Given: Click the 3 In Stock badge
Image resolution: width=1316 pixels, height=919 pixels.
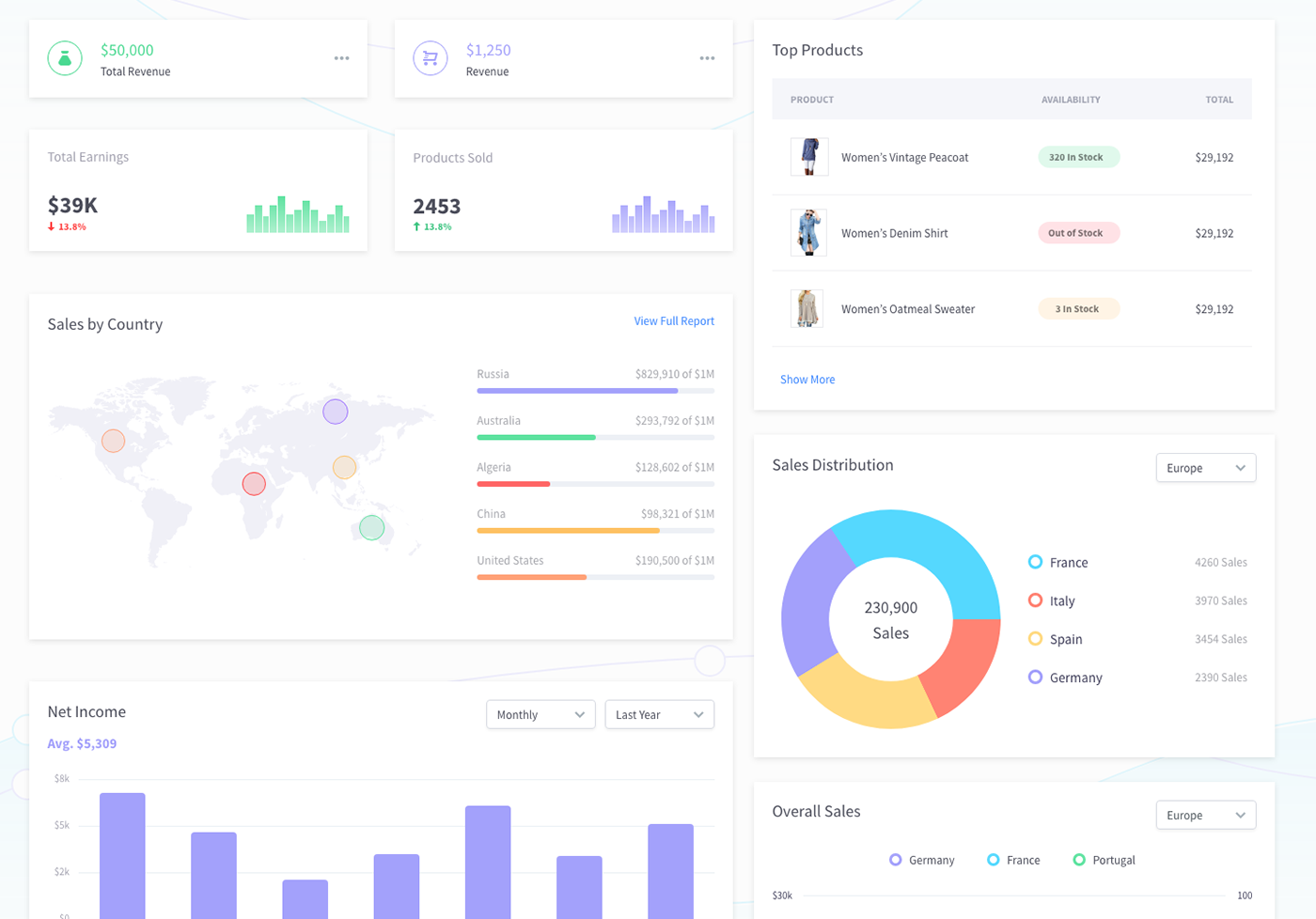Looking at the screenshot, I should tap(1079, 308).
